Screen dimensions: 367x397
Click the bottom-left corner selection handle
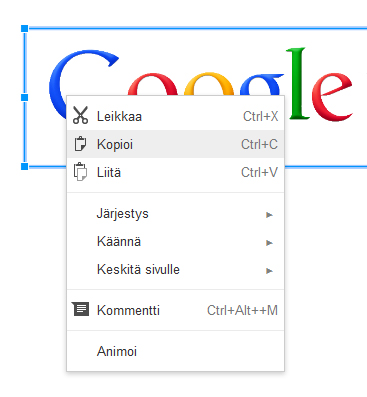(25, 166)
